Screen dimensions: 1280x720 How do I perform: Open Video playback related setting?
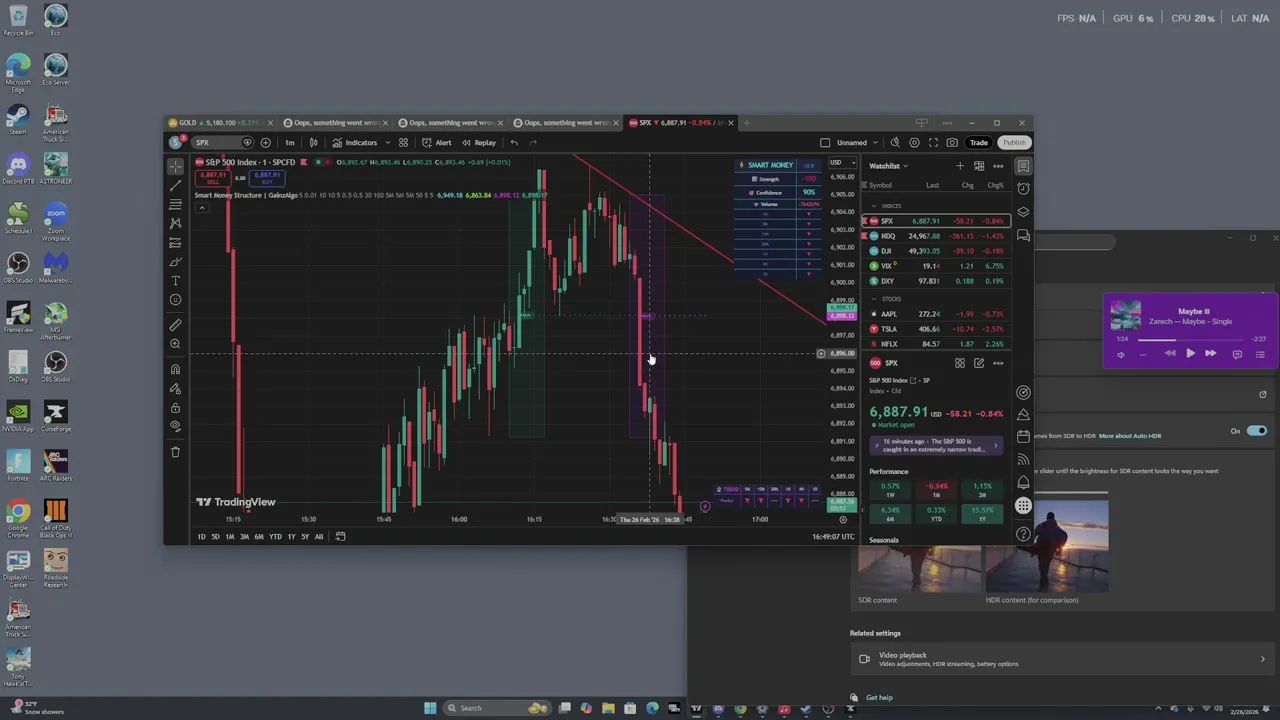coord(1063,659)
